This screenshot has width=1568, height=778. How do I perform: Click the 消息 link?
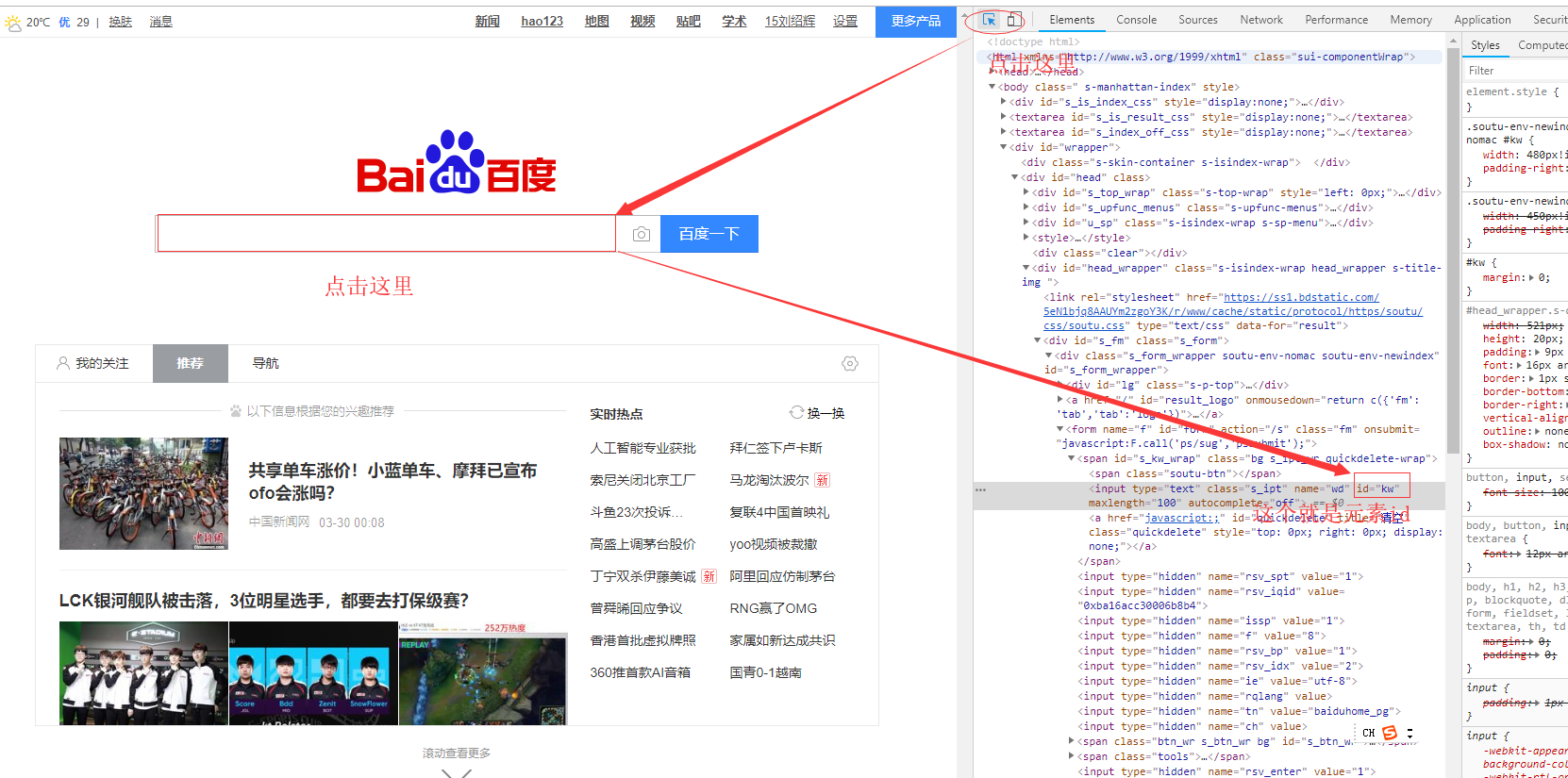click(160, 22)
